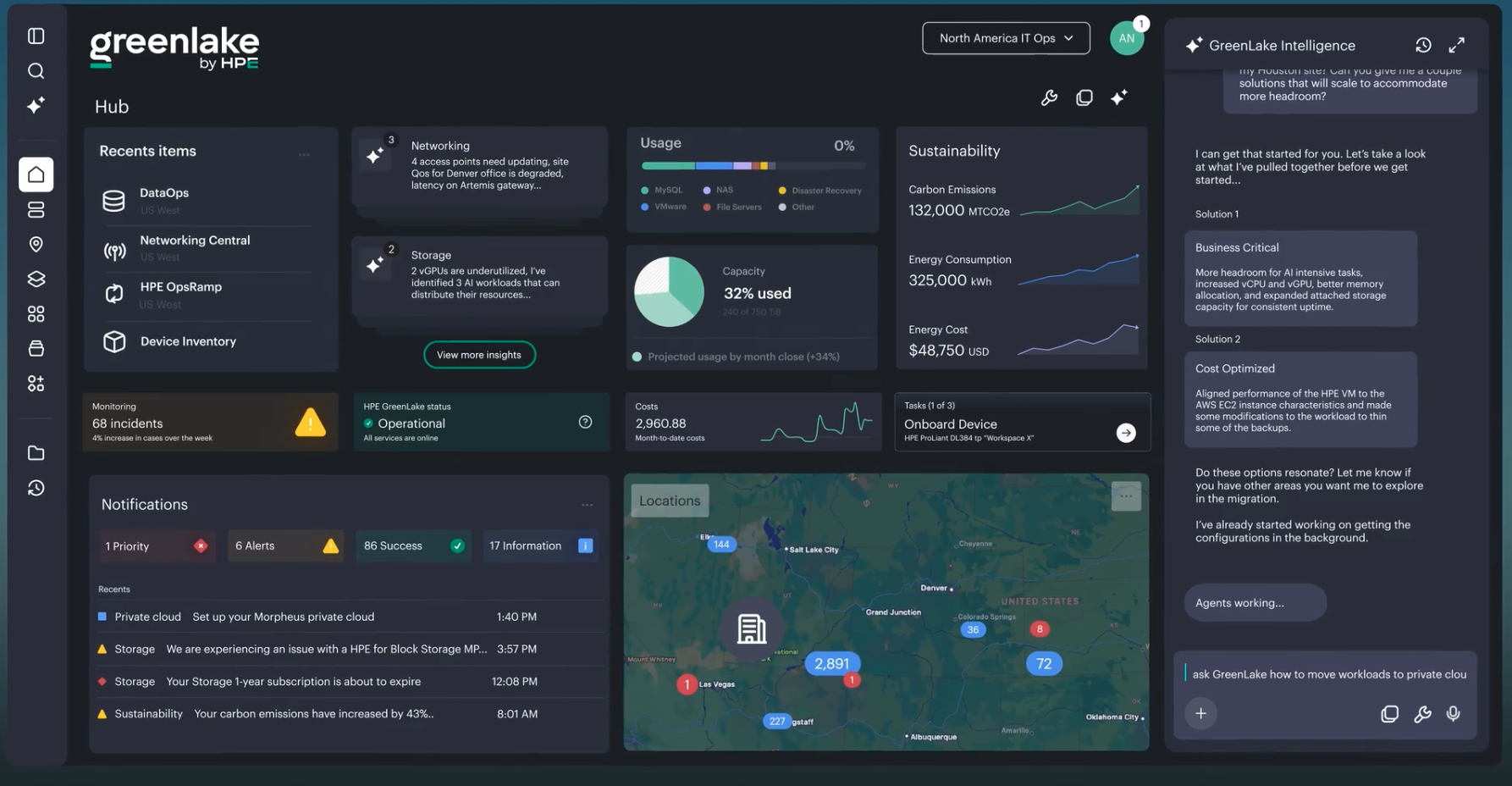Filter by 6 Alerts notifications

coord(286,546)
